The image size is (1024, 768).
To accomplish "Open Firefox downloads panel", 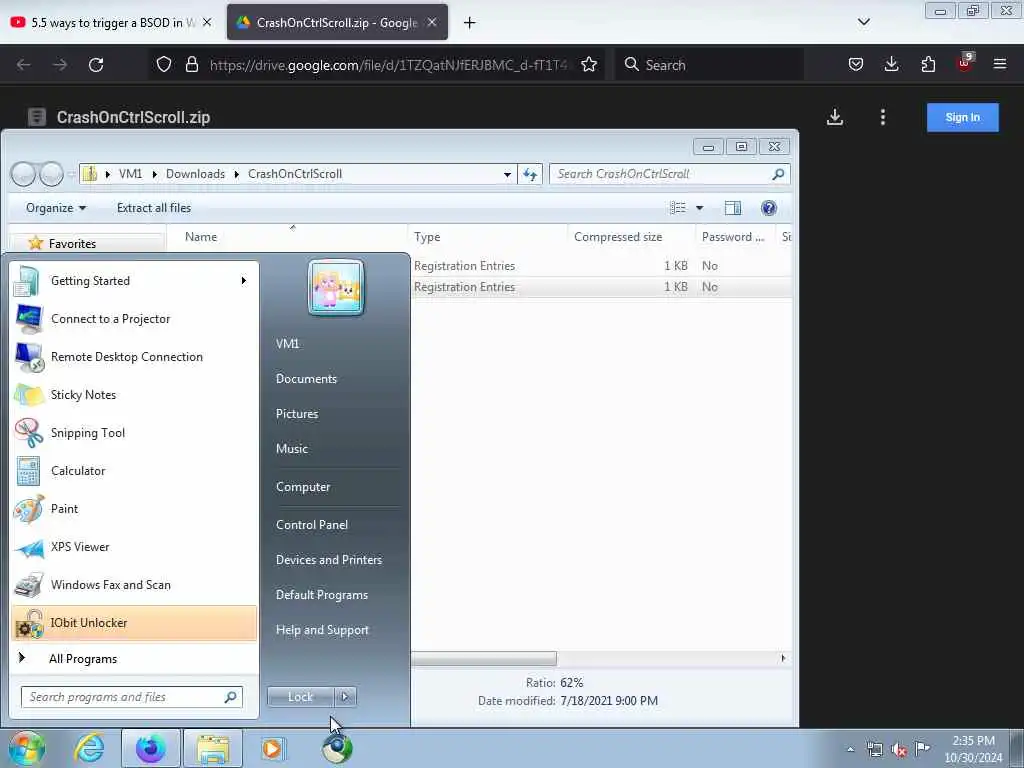I will tap(891, 65).
